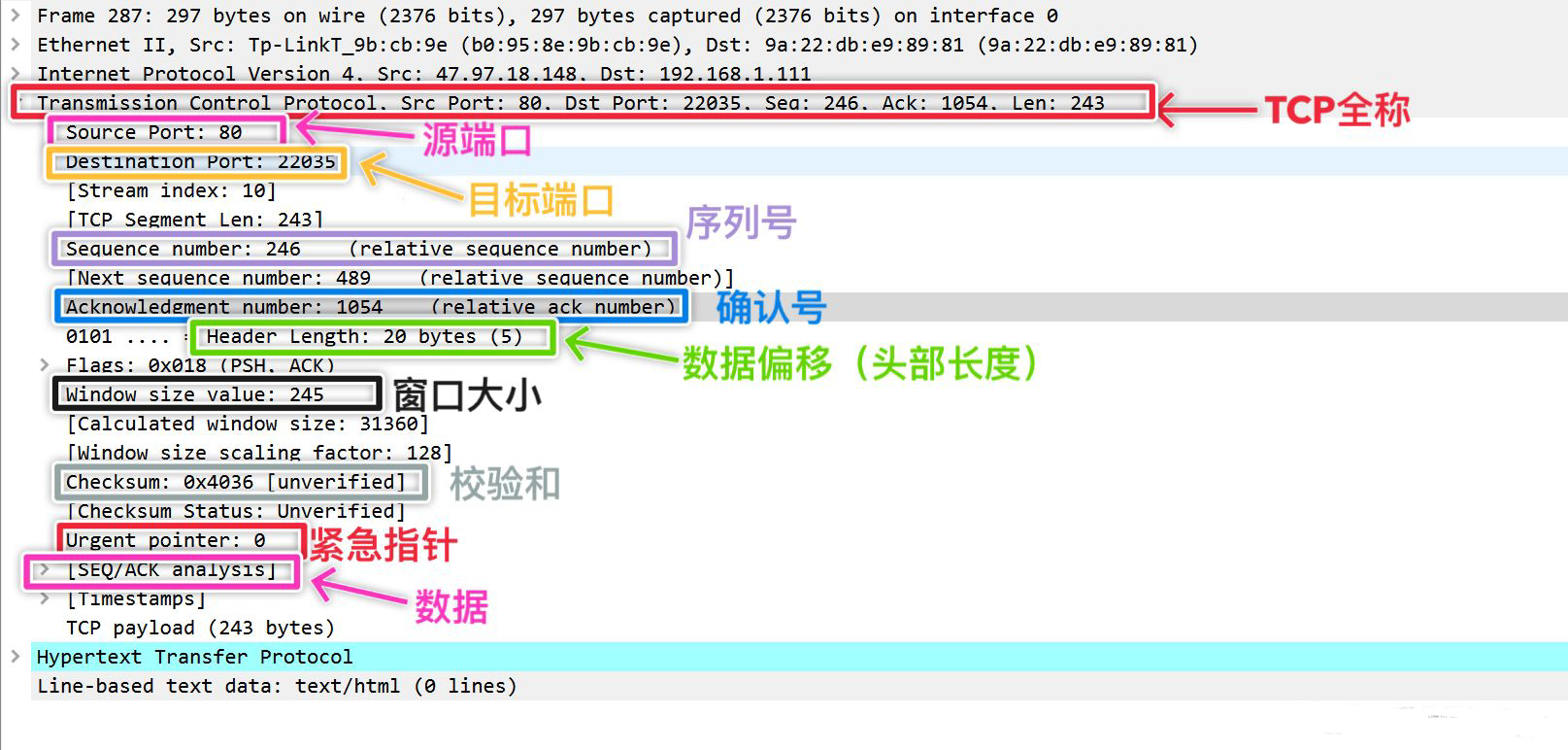Expand the Ethernet II section
The width and height of the screenshot is (1568, 750).
(x=16, y=45)
